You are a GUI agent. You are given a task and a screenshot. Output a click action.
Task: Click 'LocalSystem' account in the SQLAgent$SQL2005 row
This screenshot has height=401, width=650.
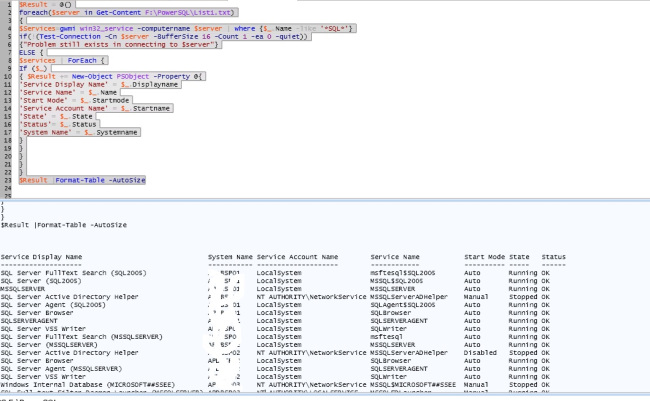(x=279, y=305)
